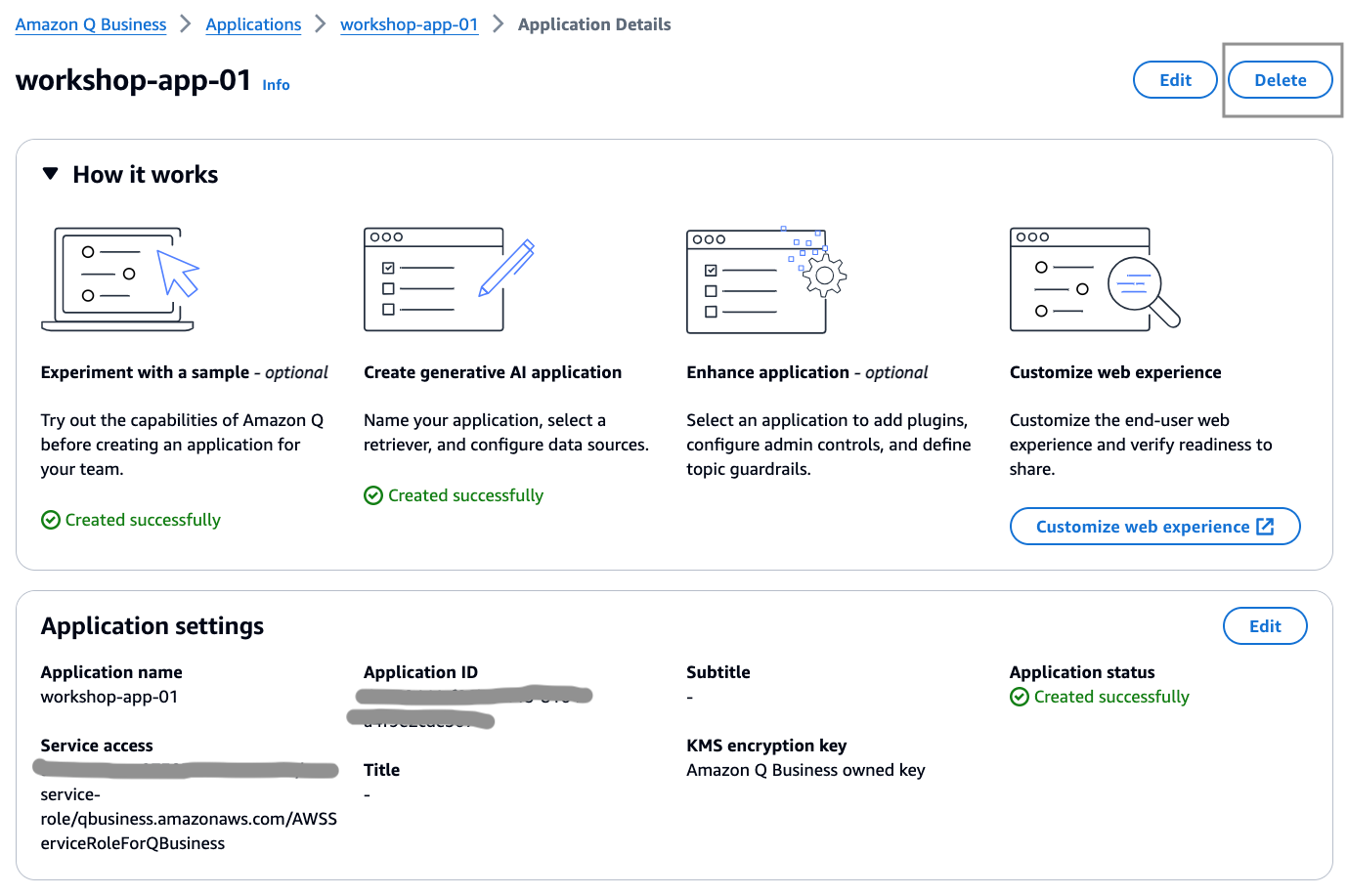Image resolution: width=1348 pixels, height=896 pixels.
Task: Click the Subtitle label
Action: [718, 672]
